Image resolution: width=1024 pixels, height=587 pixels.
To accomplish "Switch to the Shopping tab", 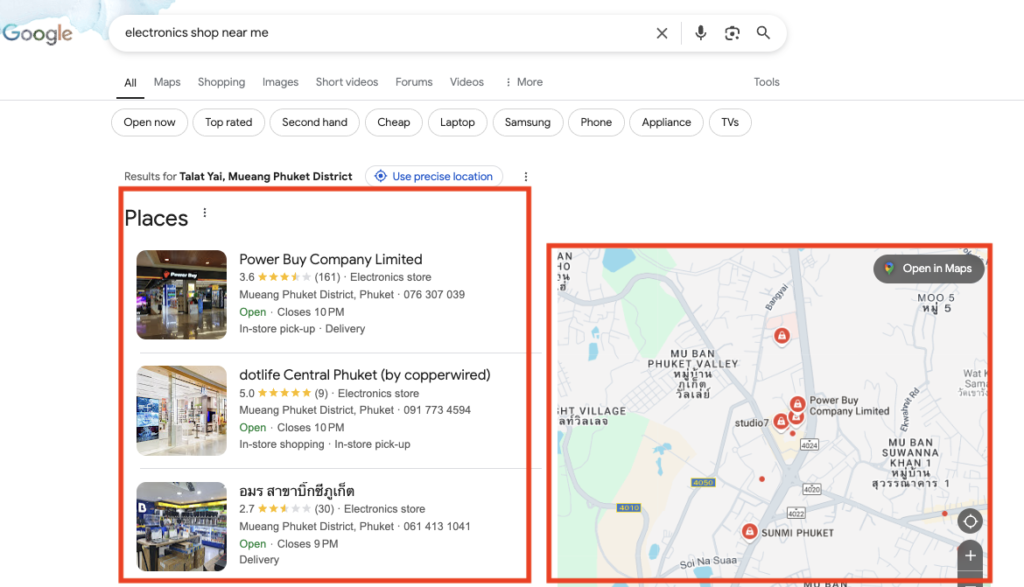I will pyautogui.click(x=221, y=82).
